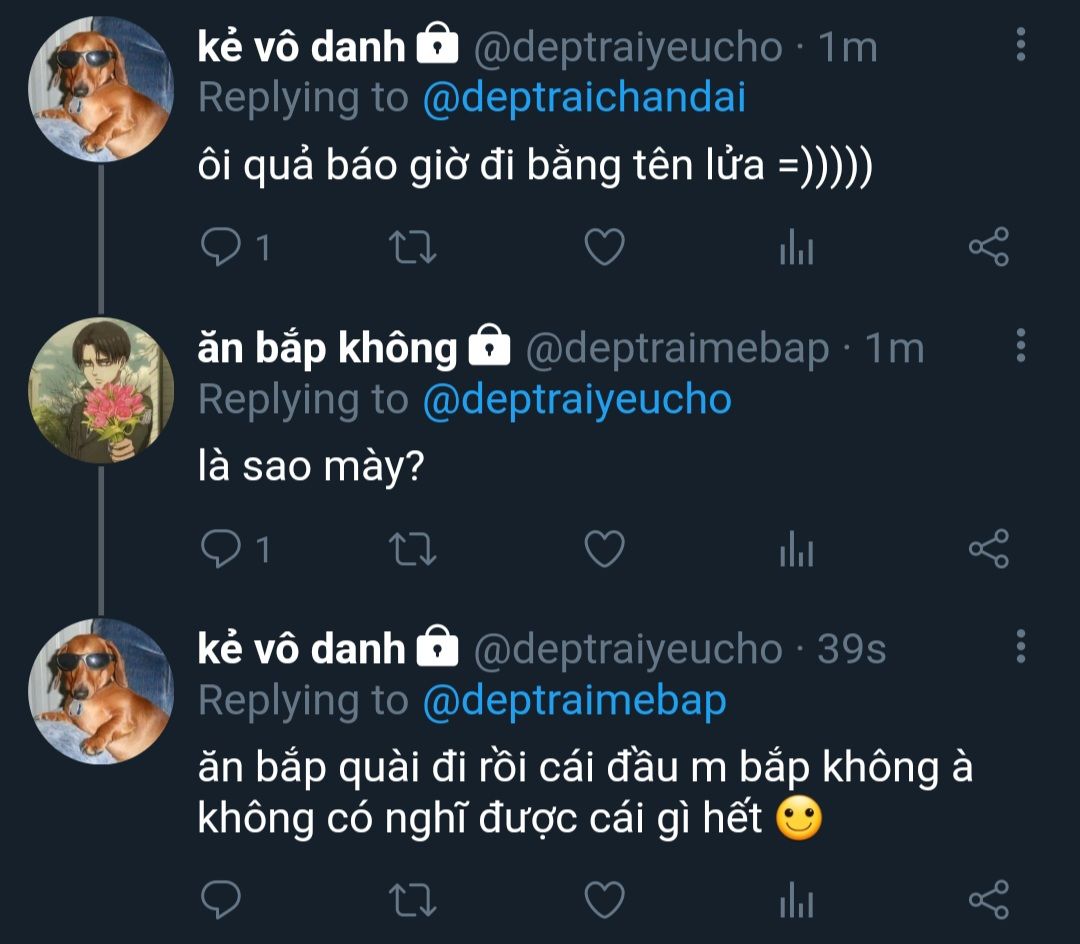Open more options on 'ăn bắp không' tweet
Viewport: 1080px width, 944px height.
point(1020,345)
